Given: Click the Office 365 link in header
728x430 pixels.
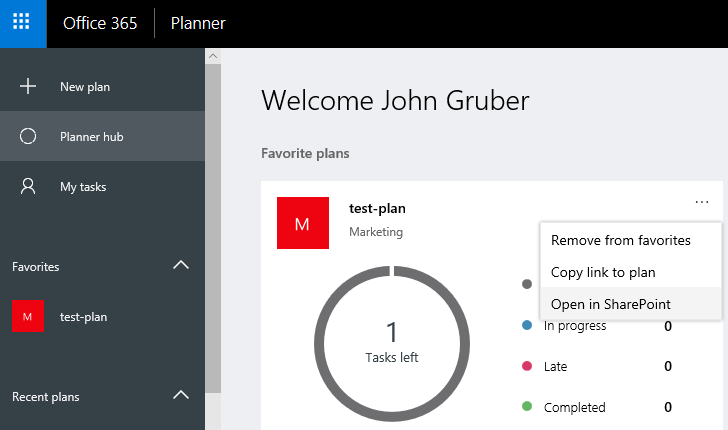Looking at the screenshot, I should tap(100, 23).
